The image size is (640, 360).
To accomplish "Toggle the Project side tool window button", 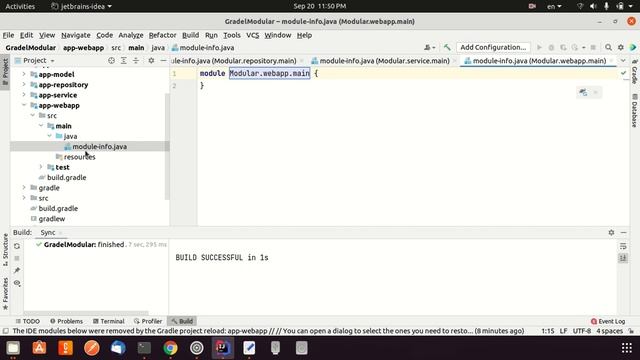I will (5, 72).
